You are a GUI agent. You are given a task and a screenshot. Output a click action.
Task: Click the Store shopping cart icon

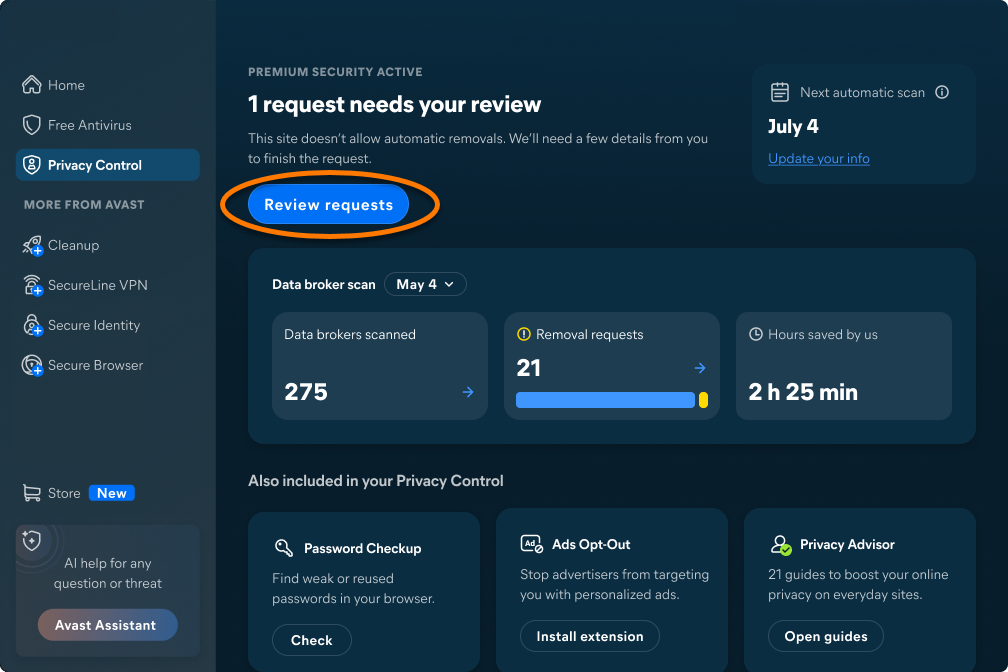tap(32, 493)
